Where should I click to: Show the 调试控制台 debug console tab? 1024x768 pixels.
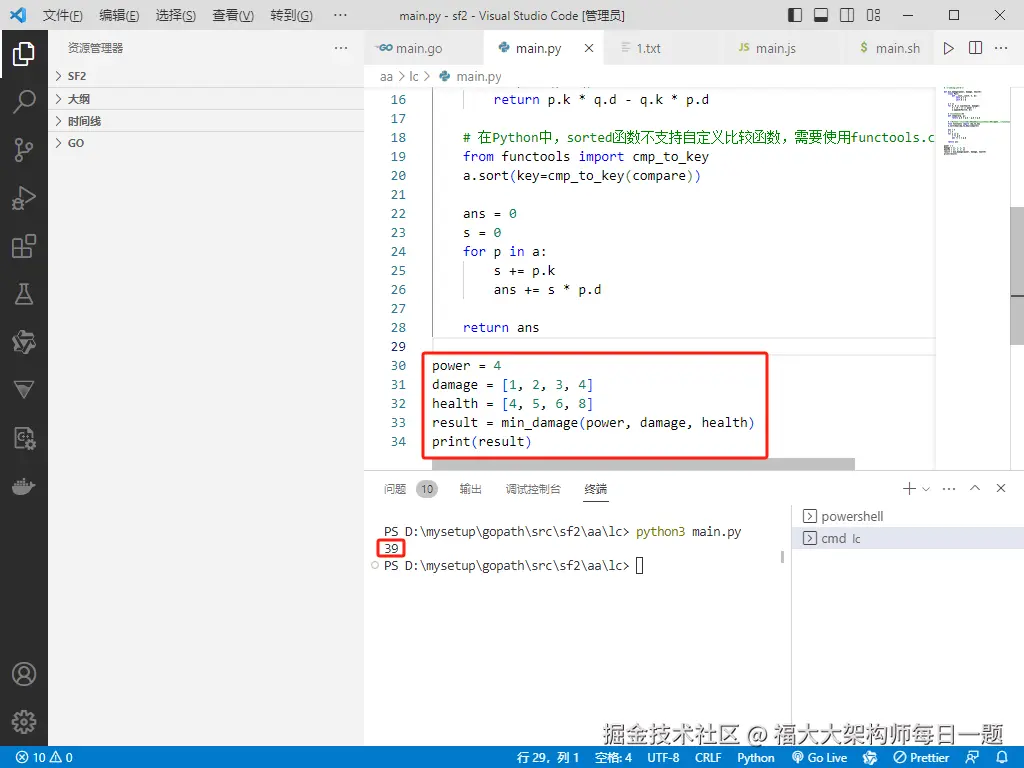coord(533,489)
